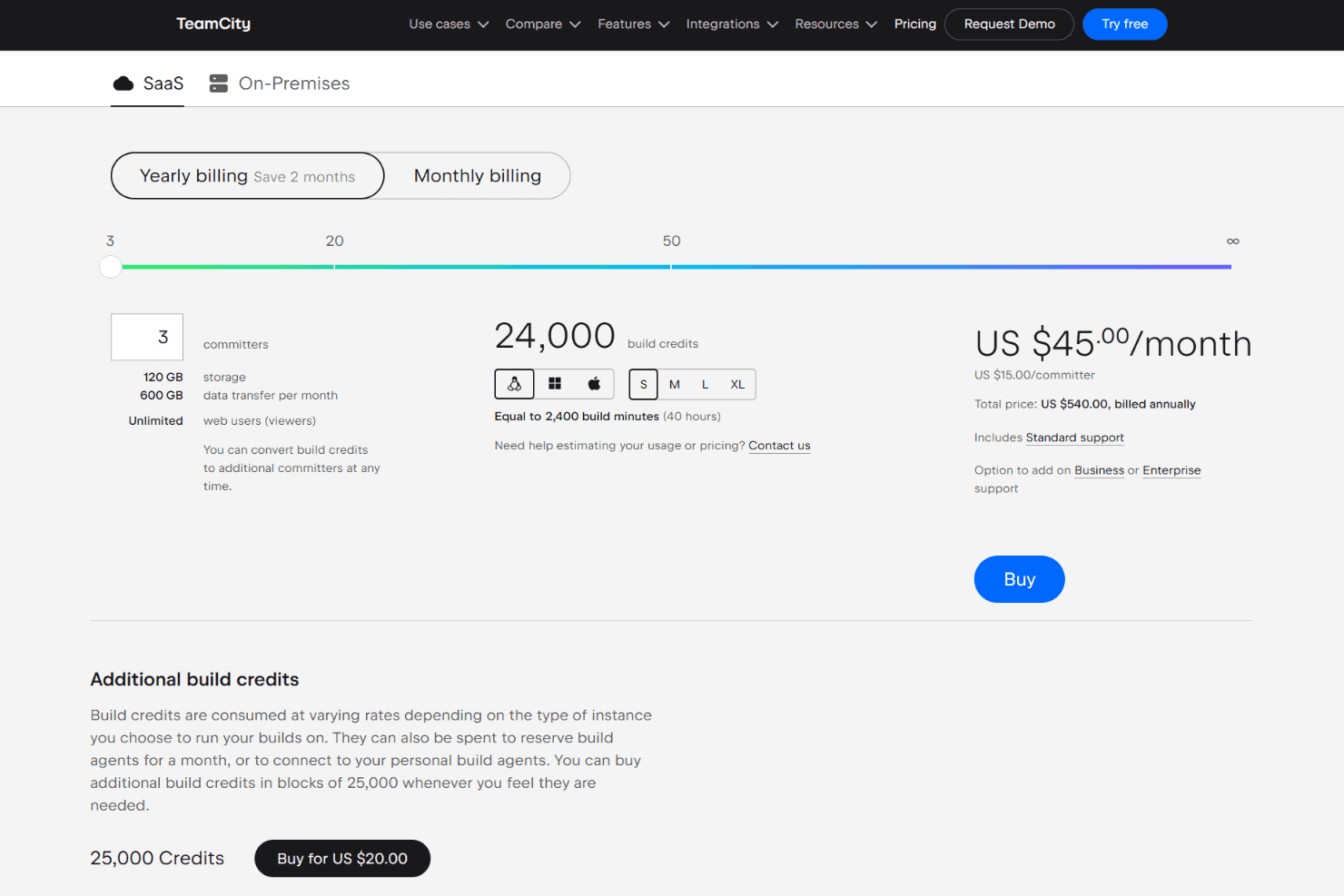Open the Enterprise support link

tap(1171, 470)
